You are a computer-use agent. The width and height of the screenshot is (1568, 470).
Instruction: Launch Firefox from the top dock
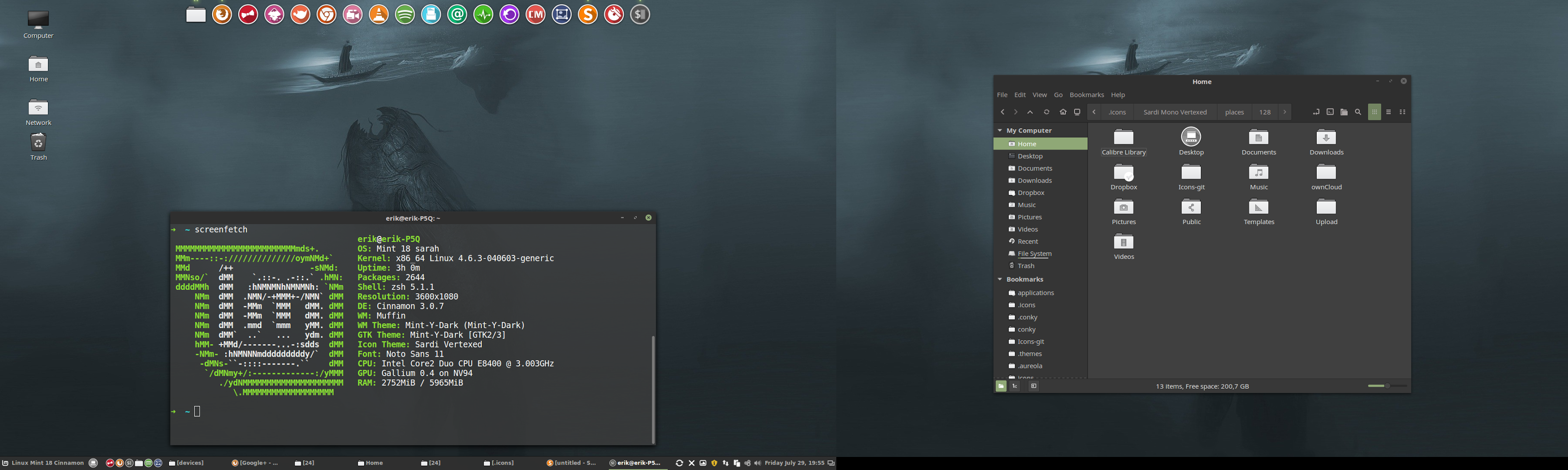coord(222,14)
